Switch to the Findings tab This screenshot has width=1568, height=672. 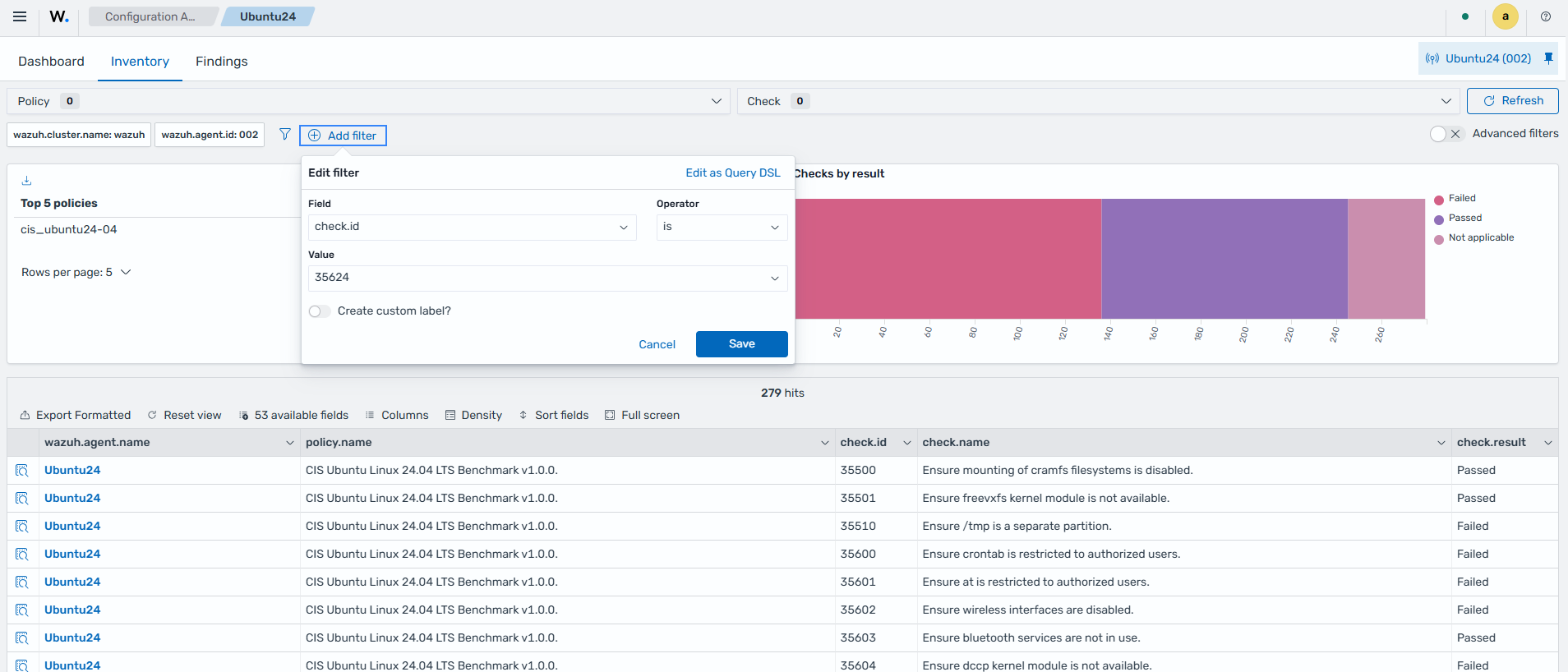point(222,62)
